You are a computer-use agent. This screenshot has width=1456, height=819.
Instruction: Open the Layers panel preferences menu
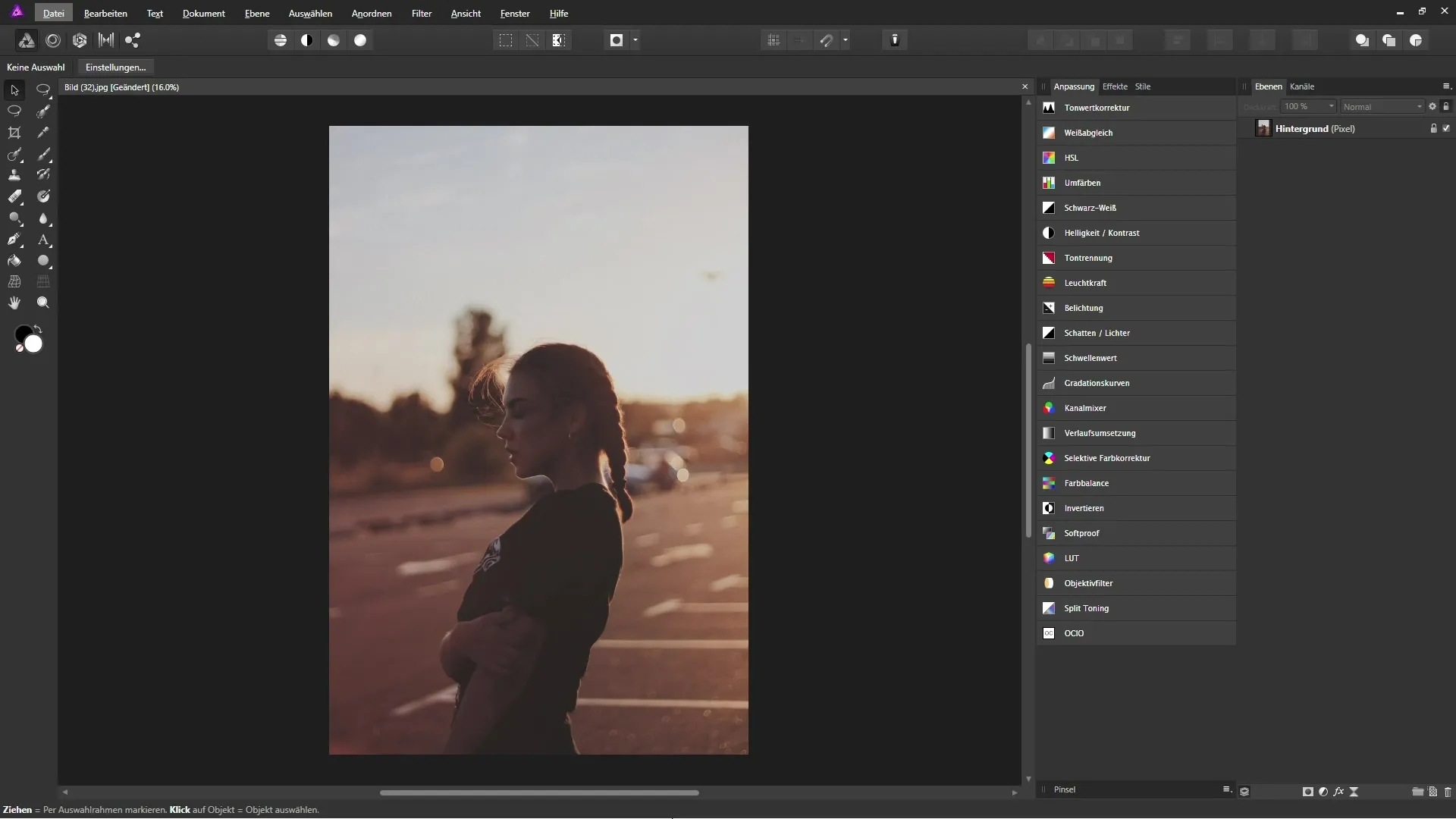(1446, 86)
